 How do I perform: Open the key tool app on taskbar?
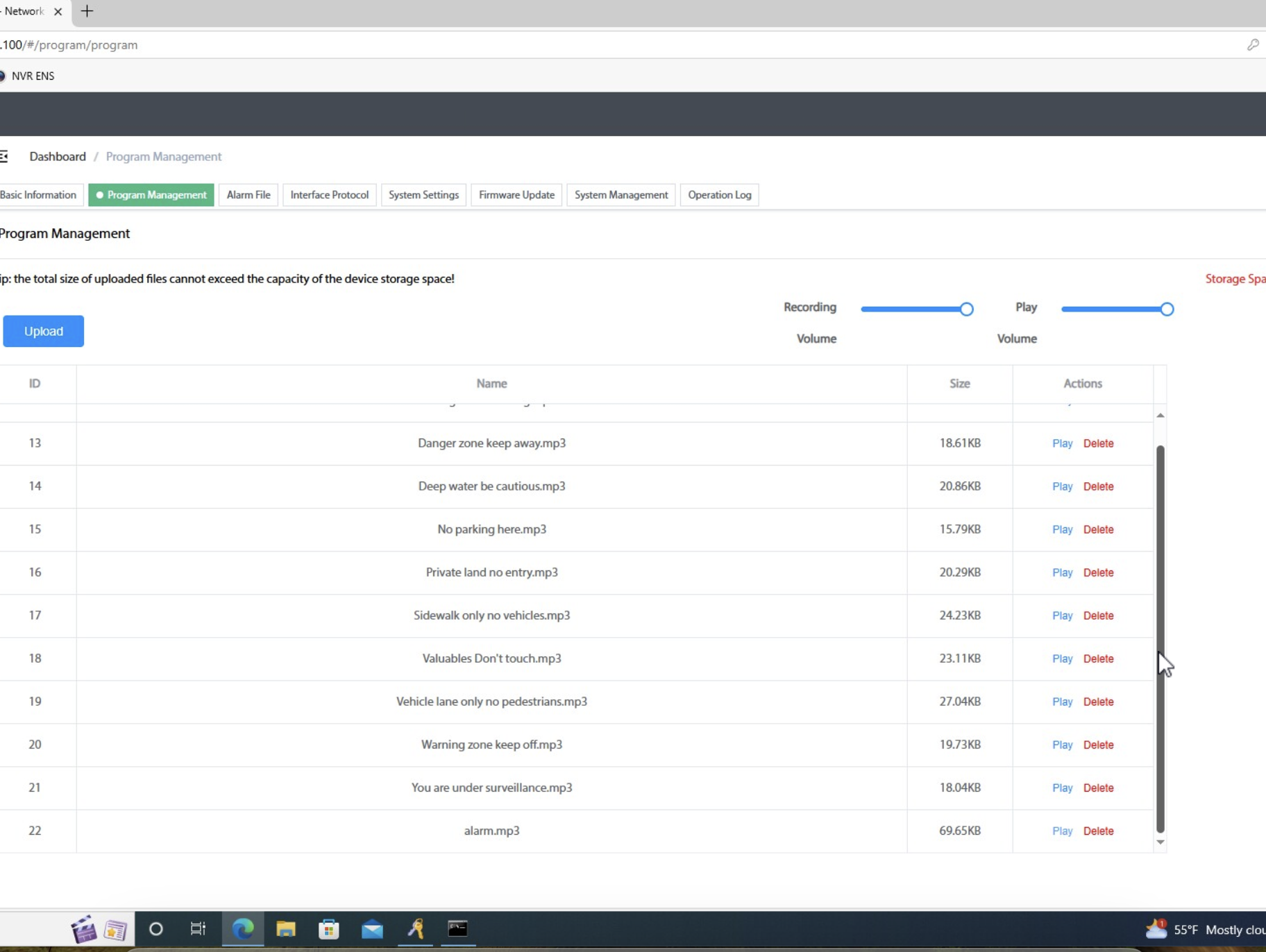coord(416,928)
